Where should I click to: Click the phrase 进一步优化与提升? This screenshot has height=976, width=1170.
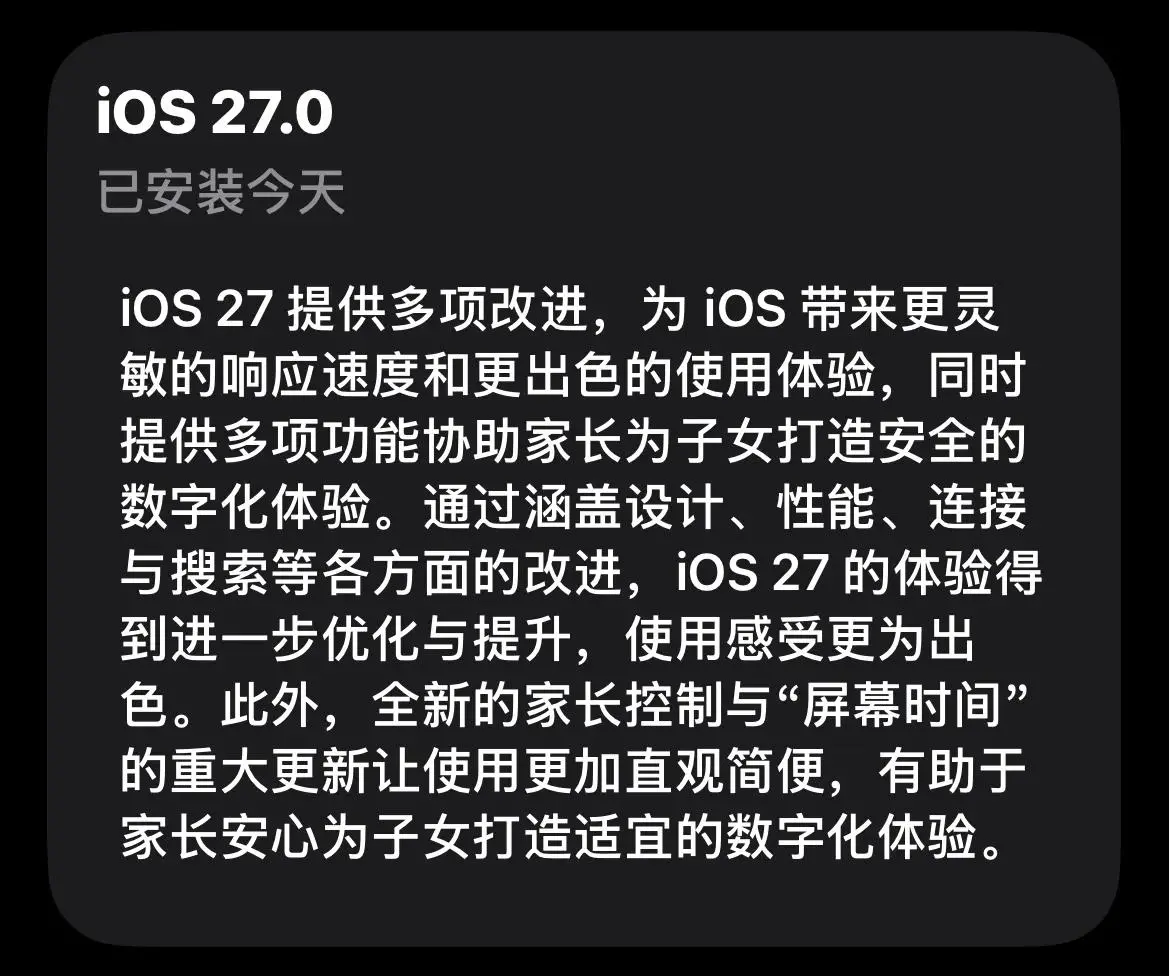click(x=372, y=639)
